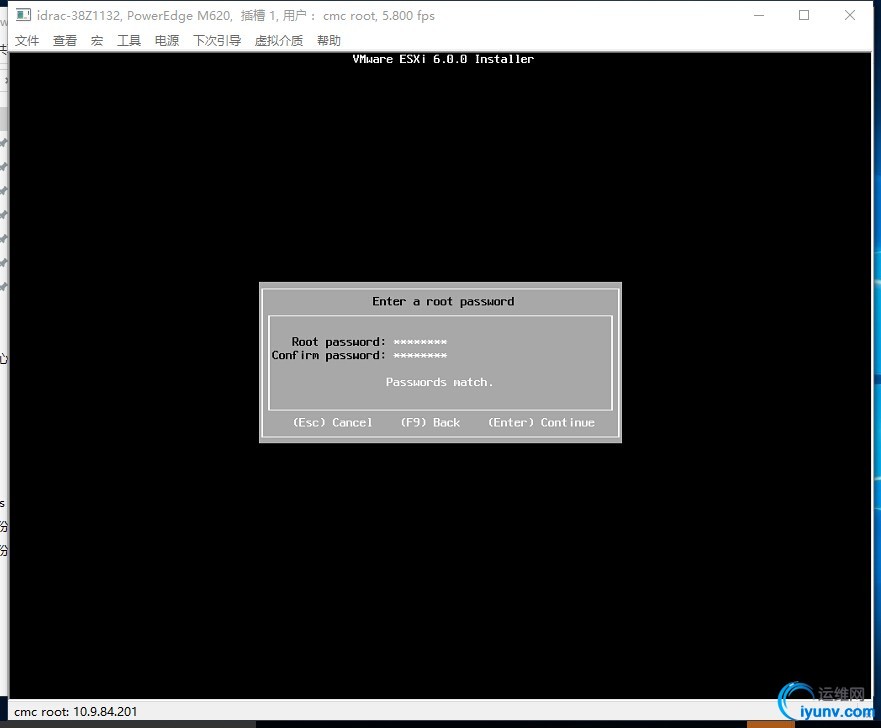Open the 查看 (View) menu
This screenshot has width=881, height=728.
click(x=64, y=40)
